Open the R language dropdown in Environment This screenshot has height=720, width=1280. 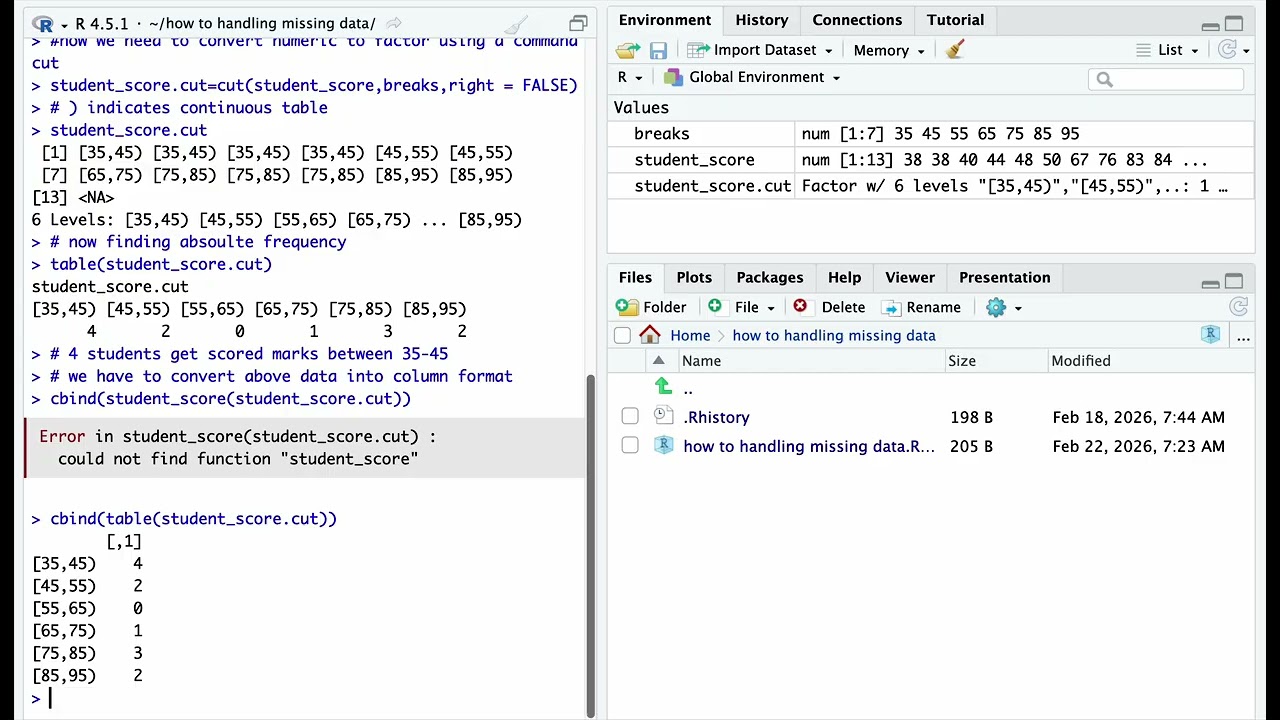(x=629, y=77)
